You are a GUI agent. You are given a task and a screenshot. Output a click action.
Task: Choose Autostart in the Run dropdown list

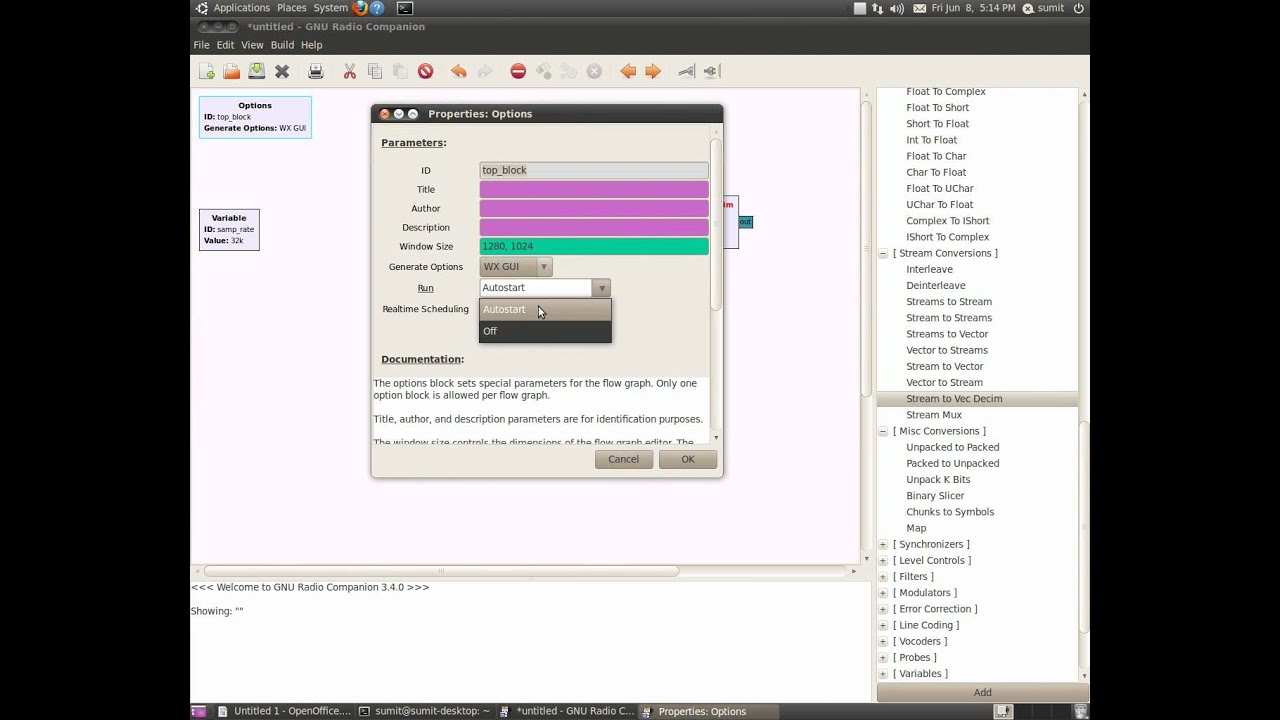click(545, 310)
